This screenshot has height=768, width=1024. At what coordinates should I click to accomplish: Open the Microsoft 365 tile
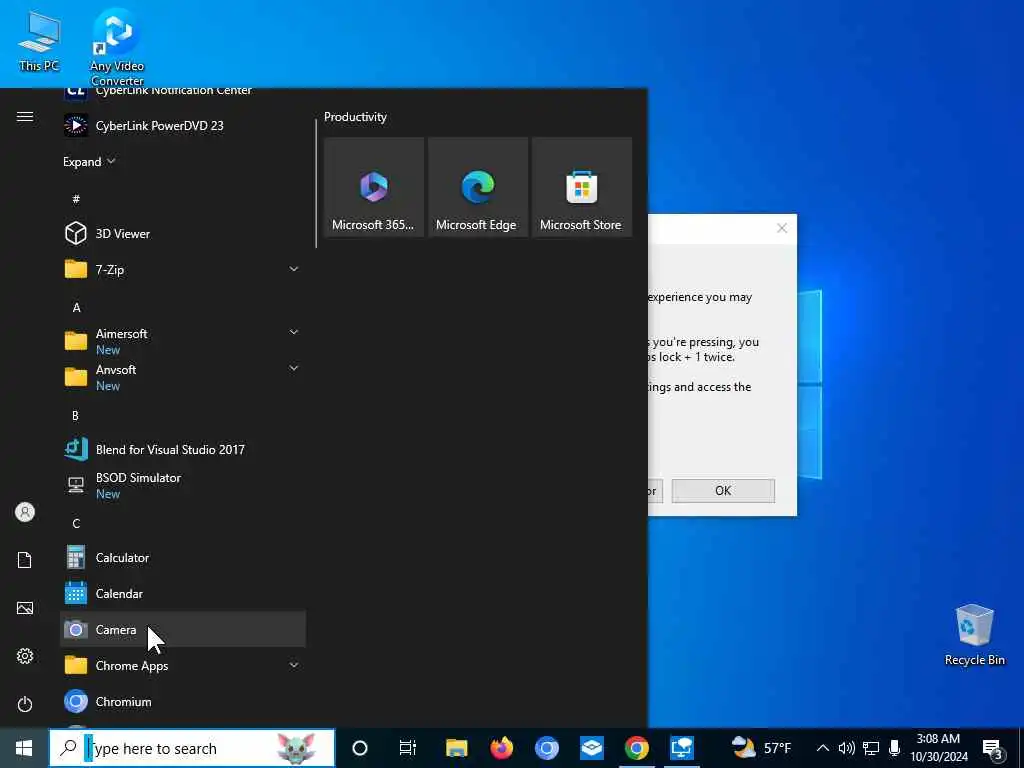pos(374,187)
